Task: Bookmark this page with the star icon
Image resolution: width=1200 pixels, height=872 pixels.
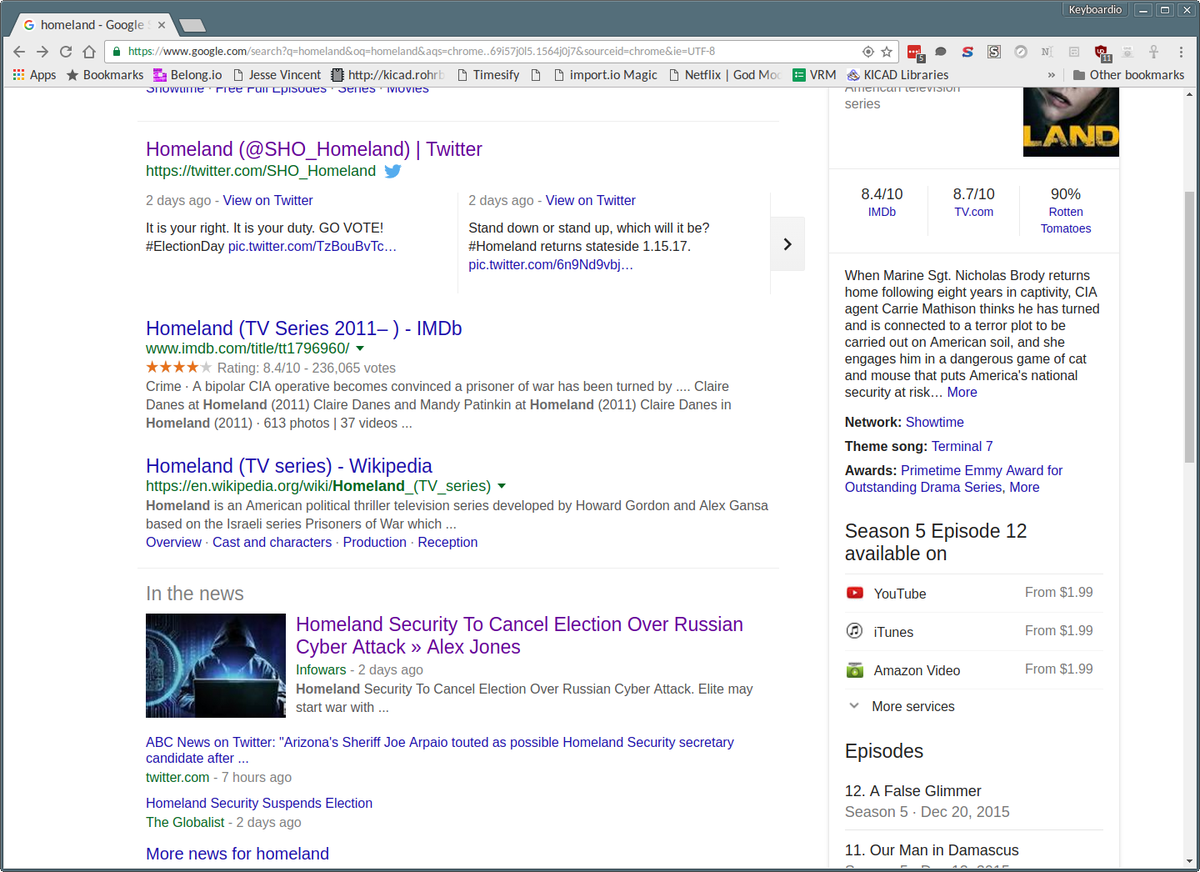Action: [x=886, y=51]
